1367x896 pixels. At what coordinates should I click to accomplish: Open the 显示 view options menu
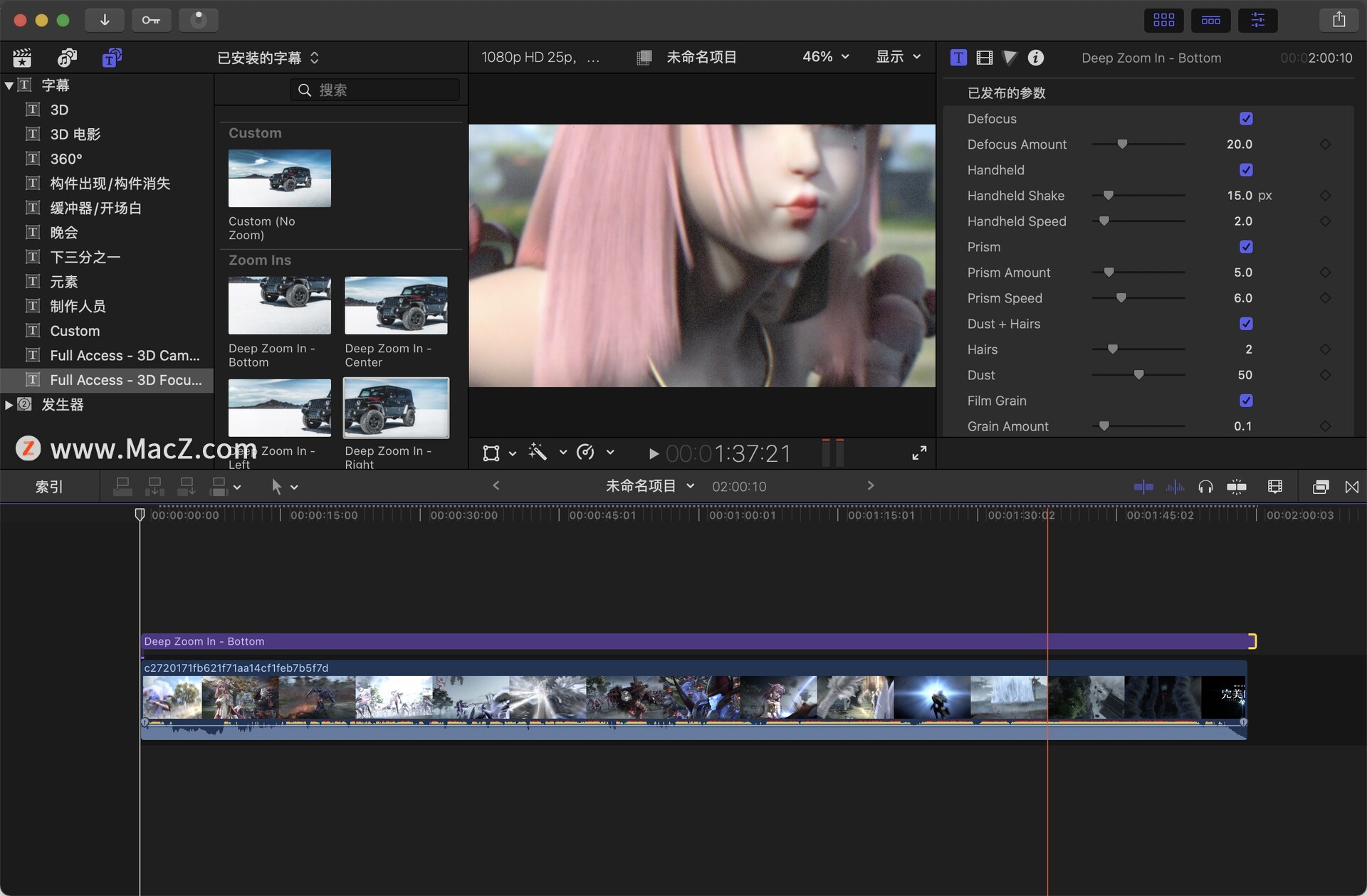898,57
